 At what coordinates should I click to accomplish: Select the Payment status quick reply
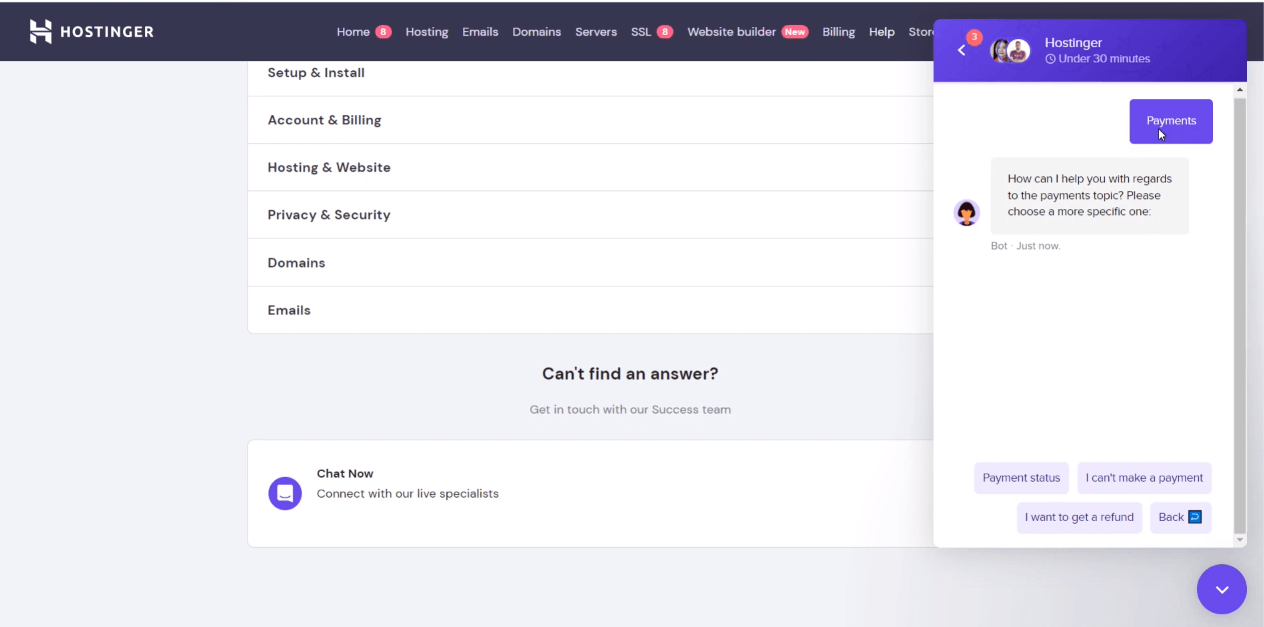coord(1021,477)
